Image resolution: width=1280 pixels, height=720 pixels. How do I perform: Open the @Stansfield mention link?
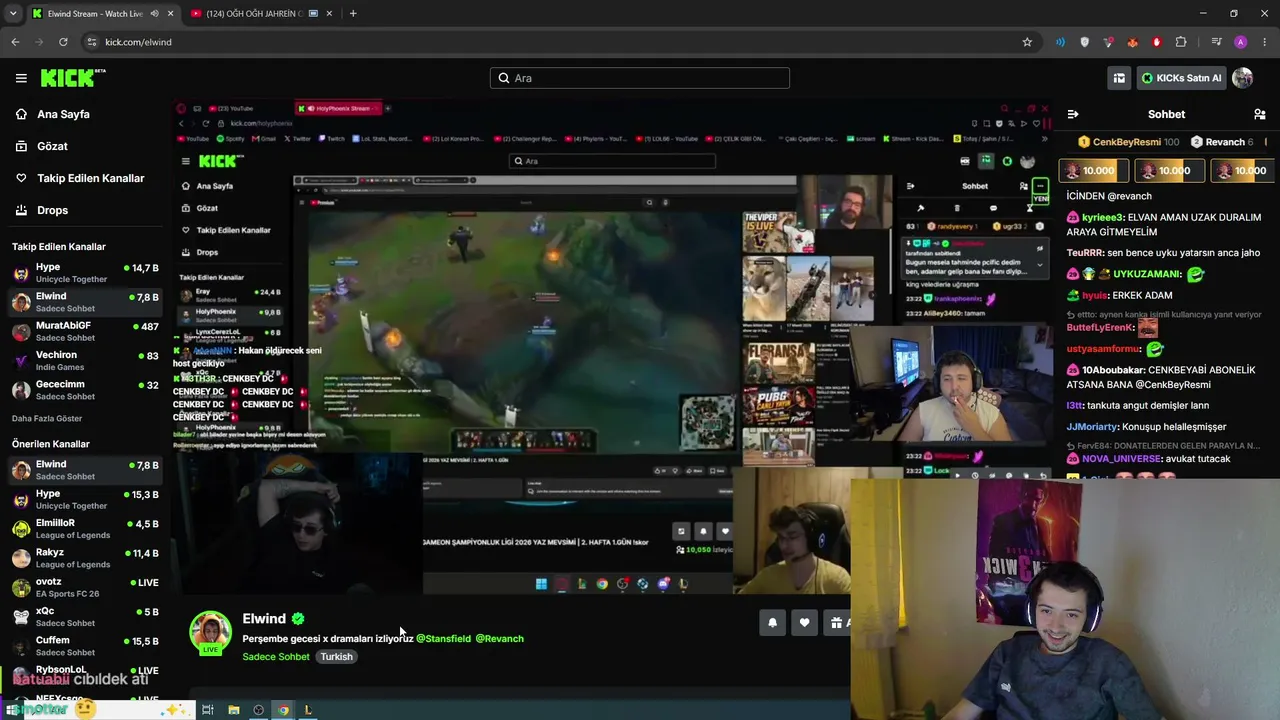(x=443, y=639)
